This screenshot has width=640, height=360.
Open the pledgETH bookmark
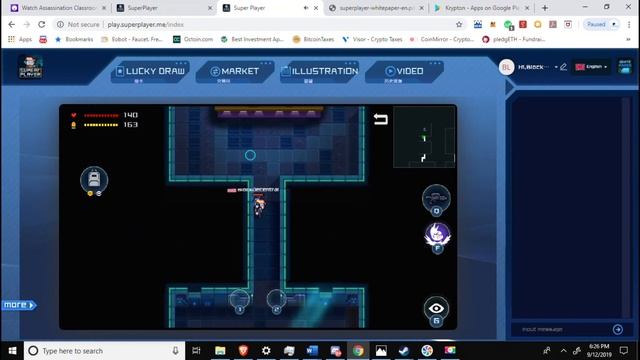[514, 39]
